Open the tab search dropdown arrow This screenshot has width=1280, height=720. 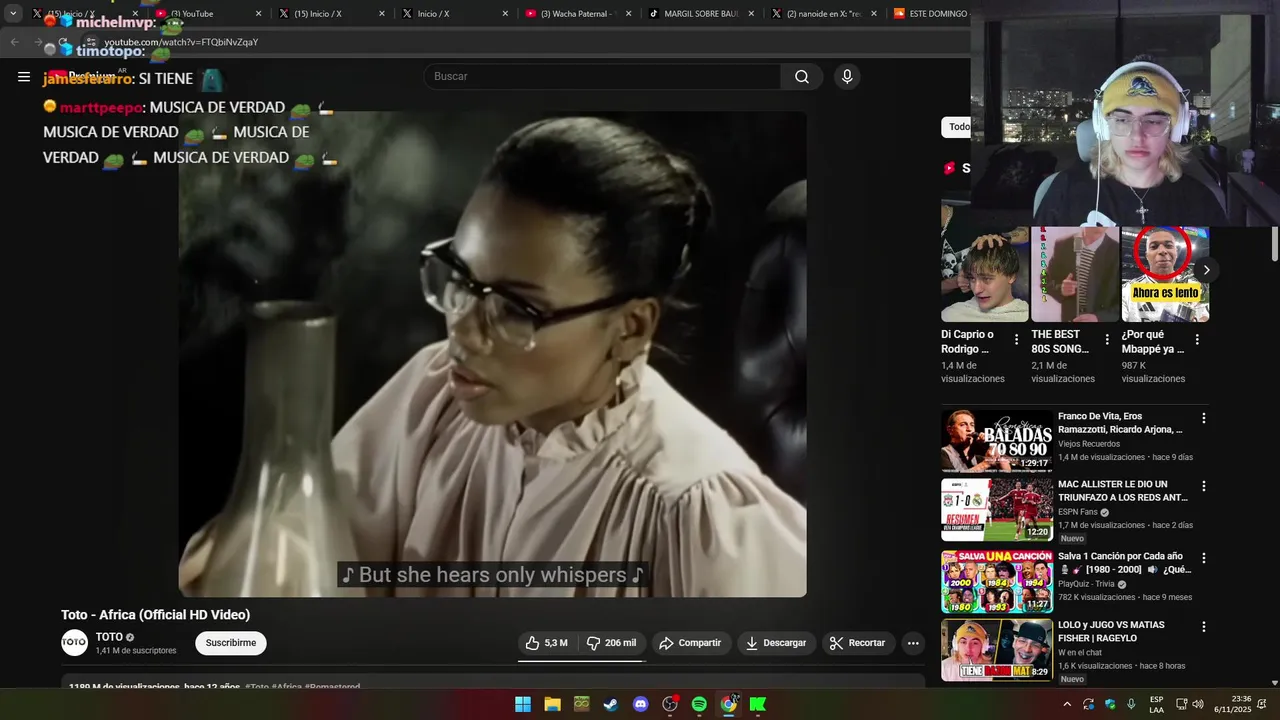click(x=13, y=14)
